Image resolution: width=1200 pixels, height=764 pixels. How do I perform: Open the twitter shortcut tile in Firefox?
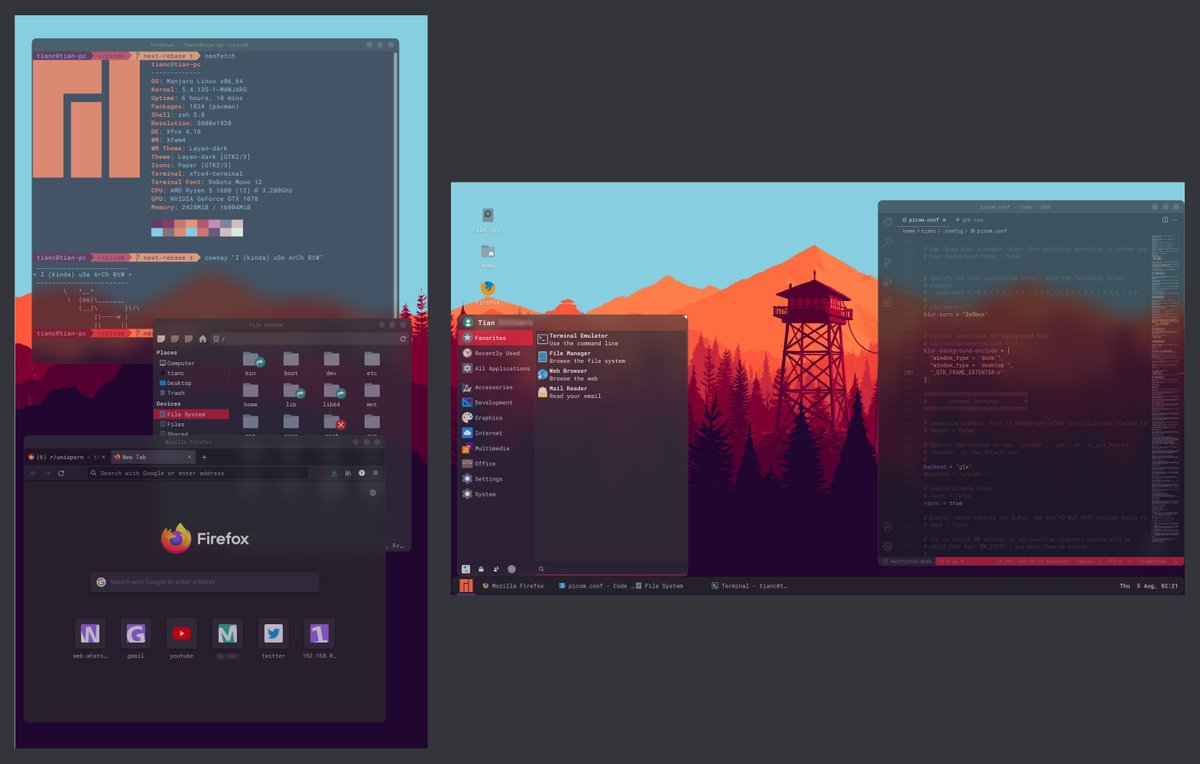273,633
